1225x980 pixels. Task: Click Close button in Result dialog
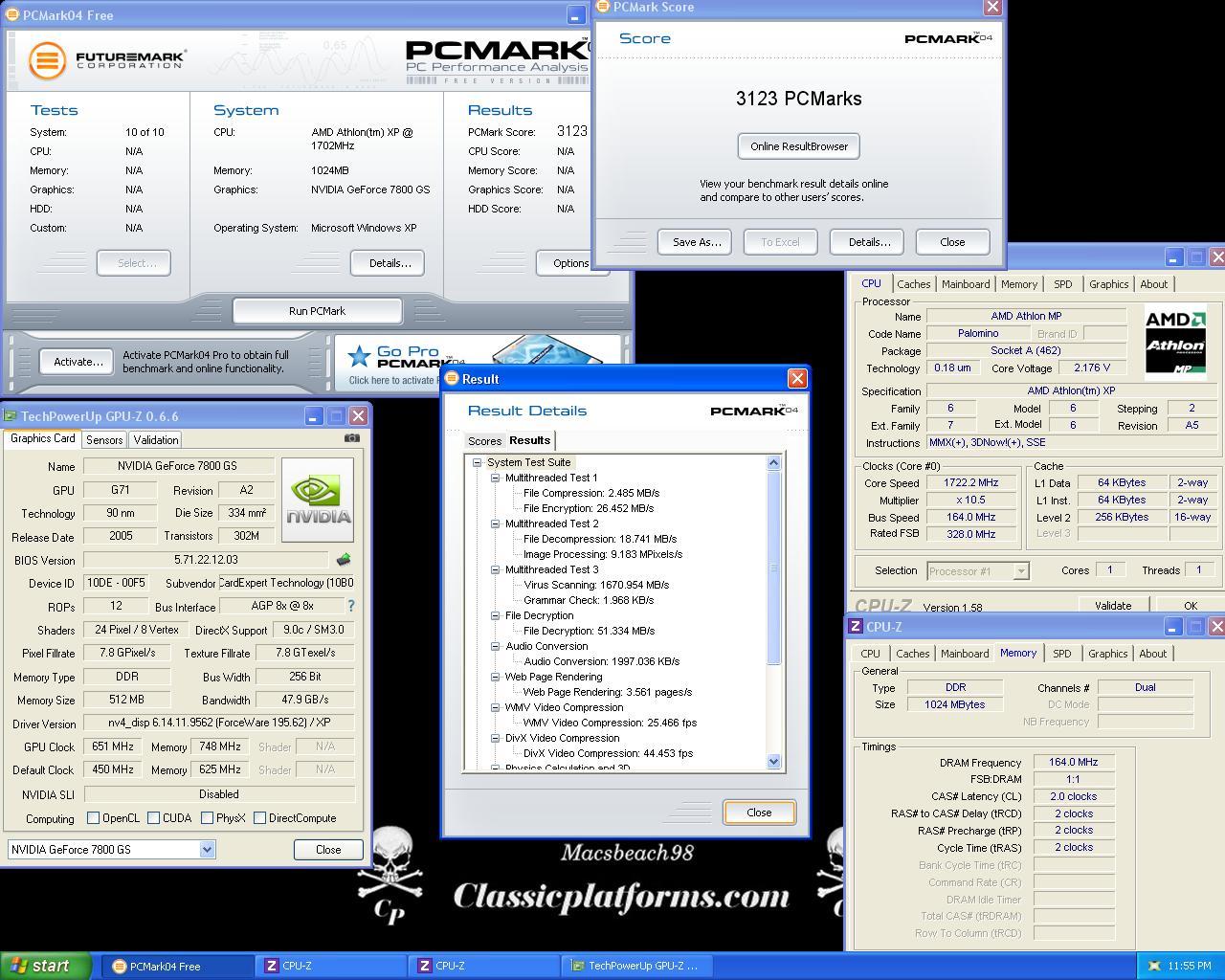tap(759, 813)
